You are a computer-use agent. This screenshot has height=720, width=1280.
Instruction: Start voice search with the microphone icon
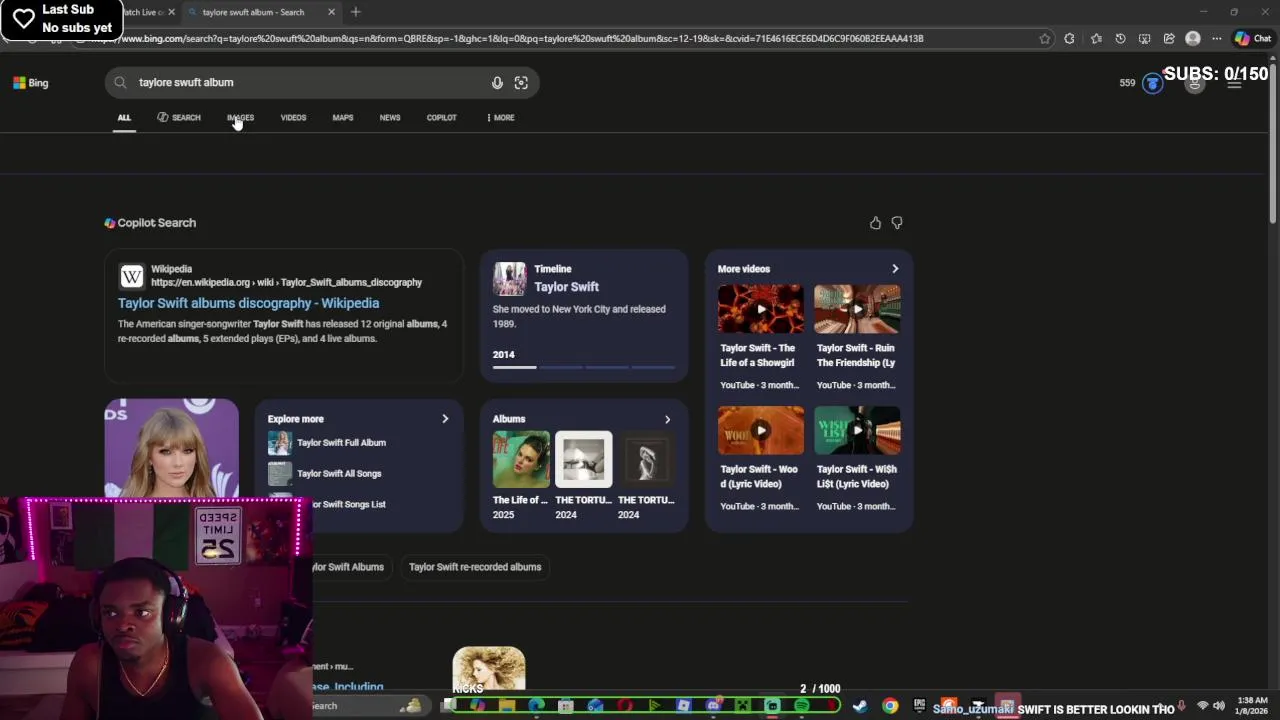pos(497,83)
